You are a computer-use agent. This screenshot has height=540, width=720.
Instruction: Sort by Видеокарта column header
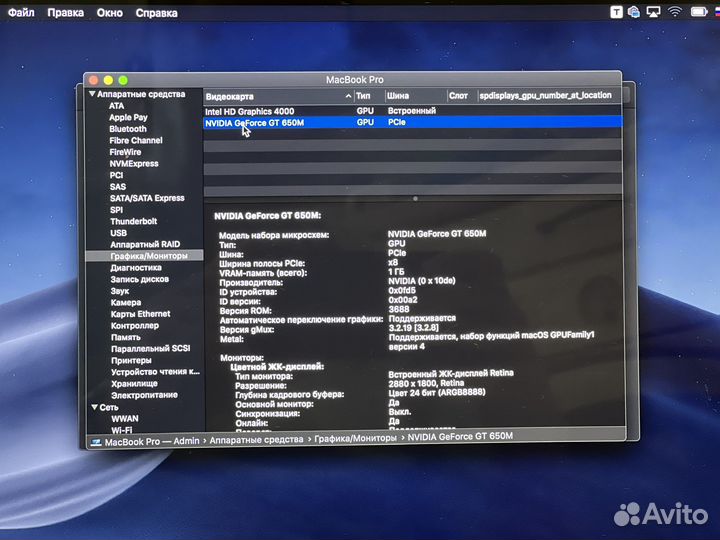(x=278, y=96)
